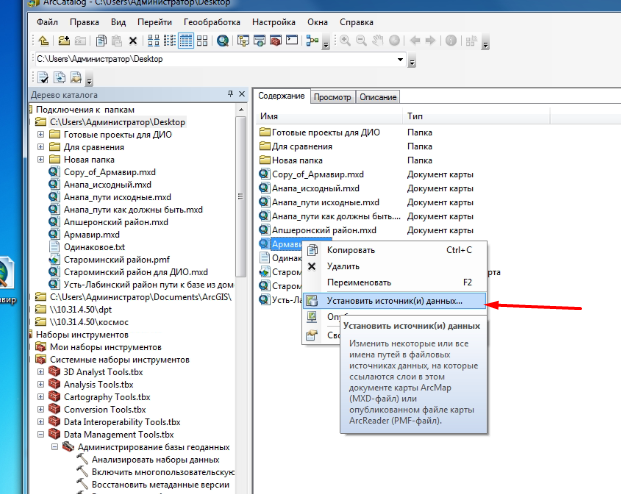Switch to List view mode

tap(170, 40)
